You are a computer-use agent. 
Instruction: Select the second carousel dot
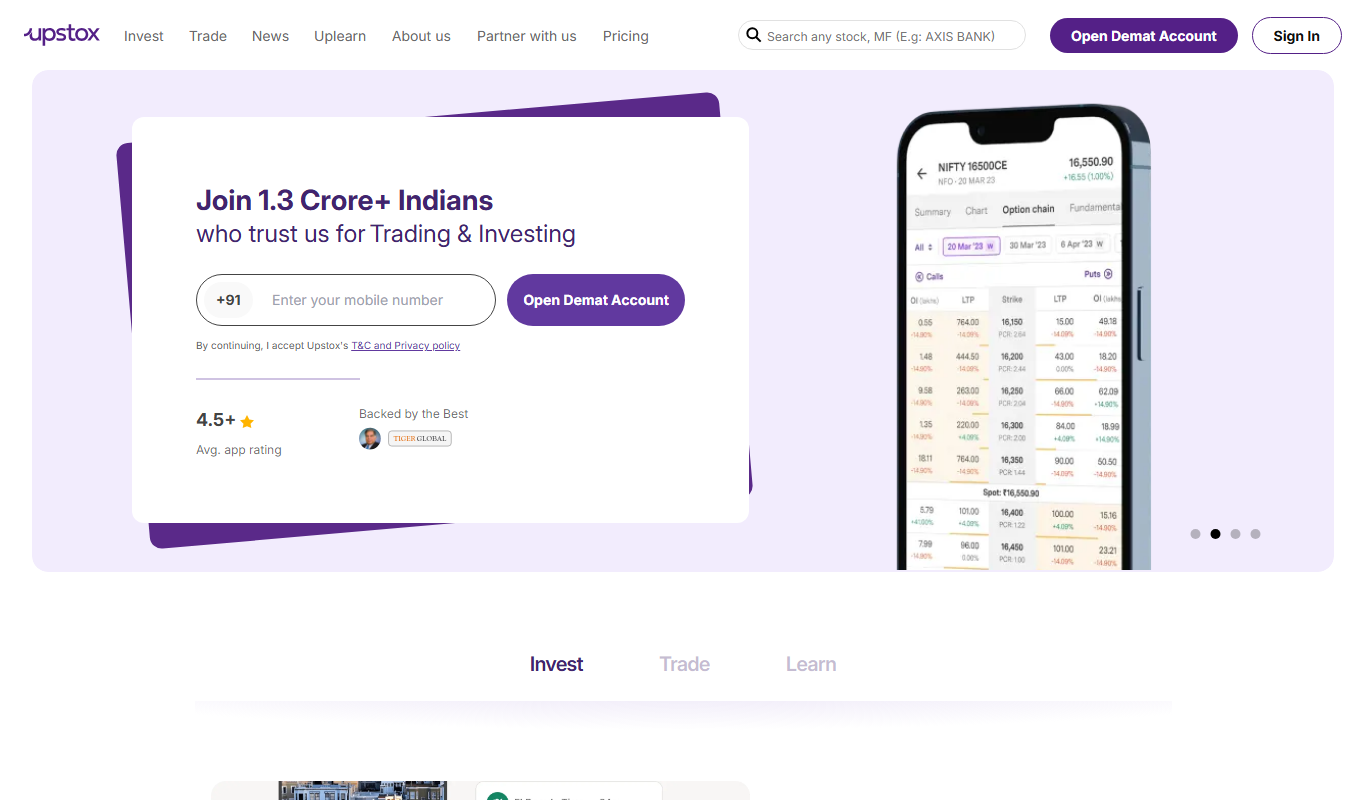pos(1215,534)
